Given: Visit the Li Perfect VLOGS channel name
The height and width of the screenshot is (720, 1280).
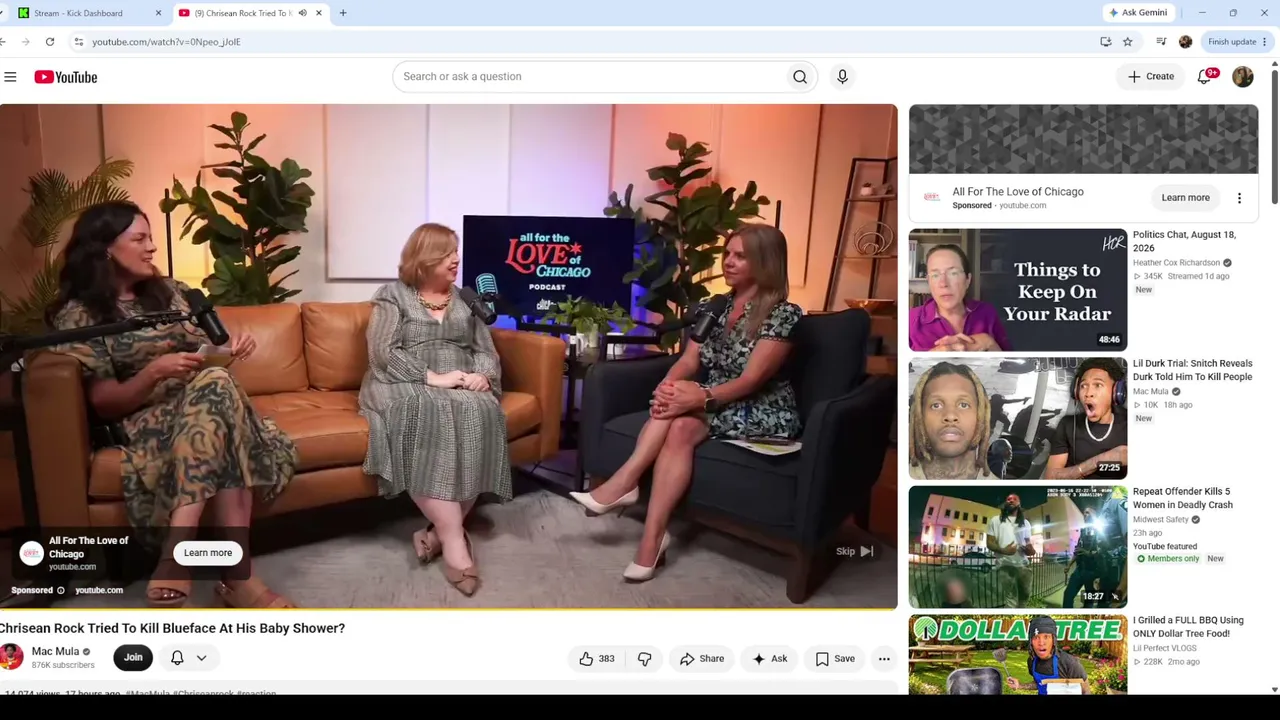Looking at the screenshot, I should 1165,649.
